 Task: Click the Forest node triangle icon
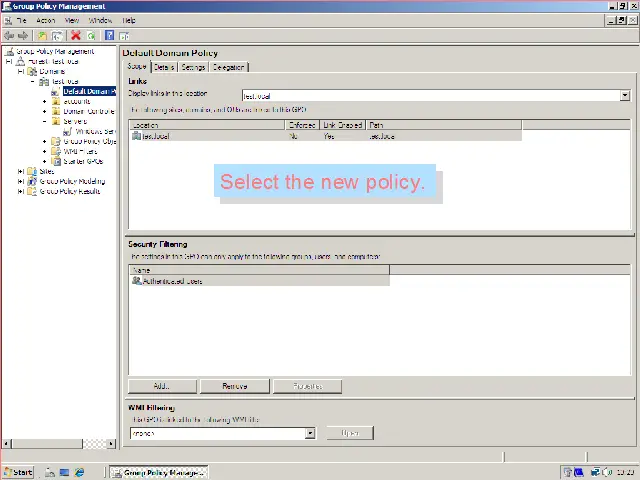pos(20,61)
